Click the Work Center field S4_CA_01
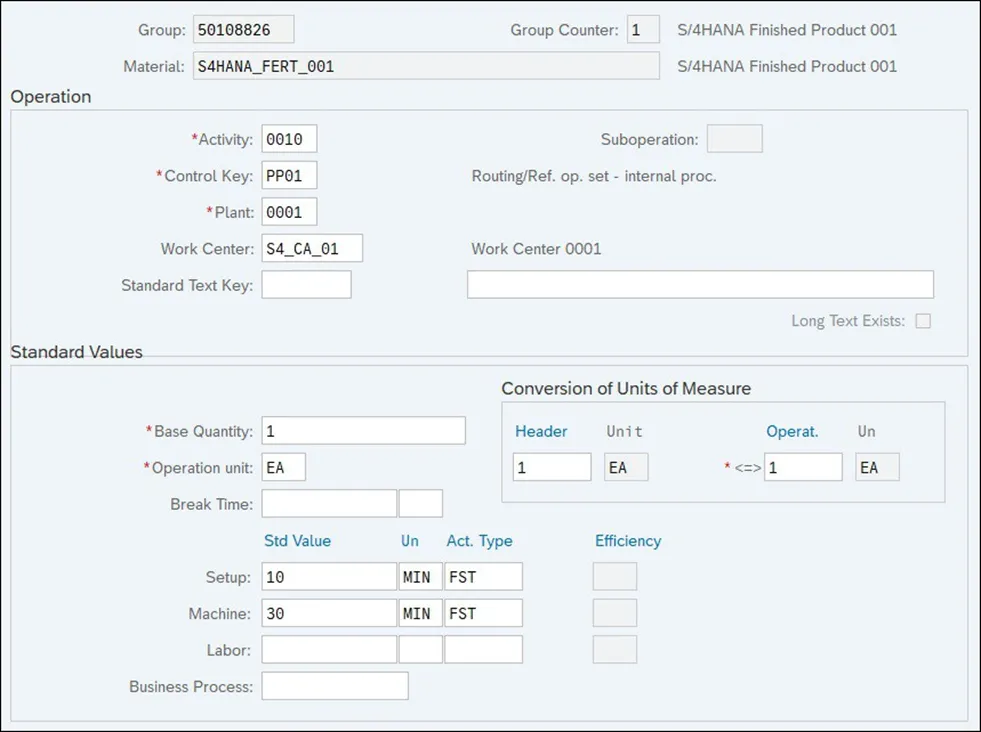 coord(312,248)
